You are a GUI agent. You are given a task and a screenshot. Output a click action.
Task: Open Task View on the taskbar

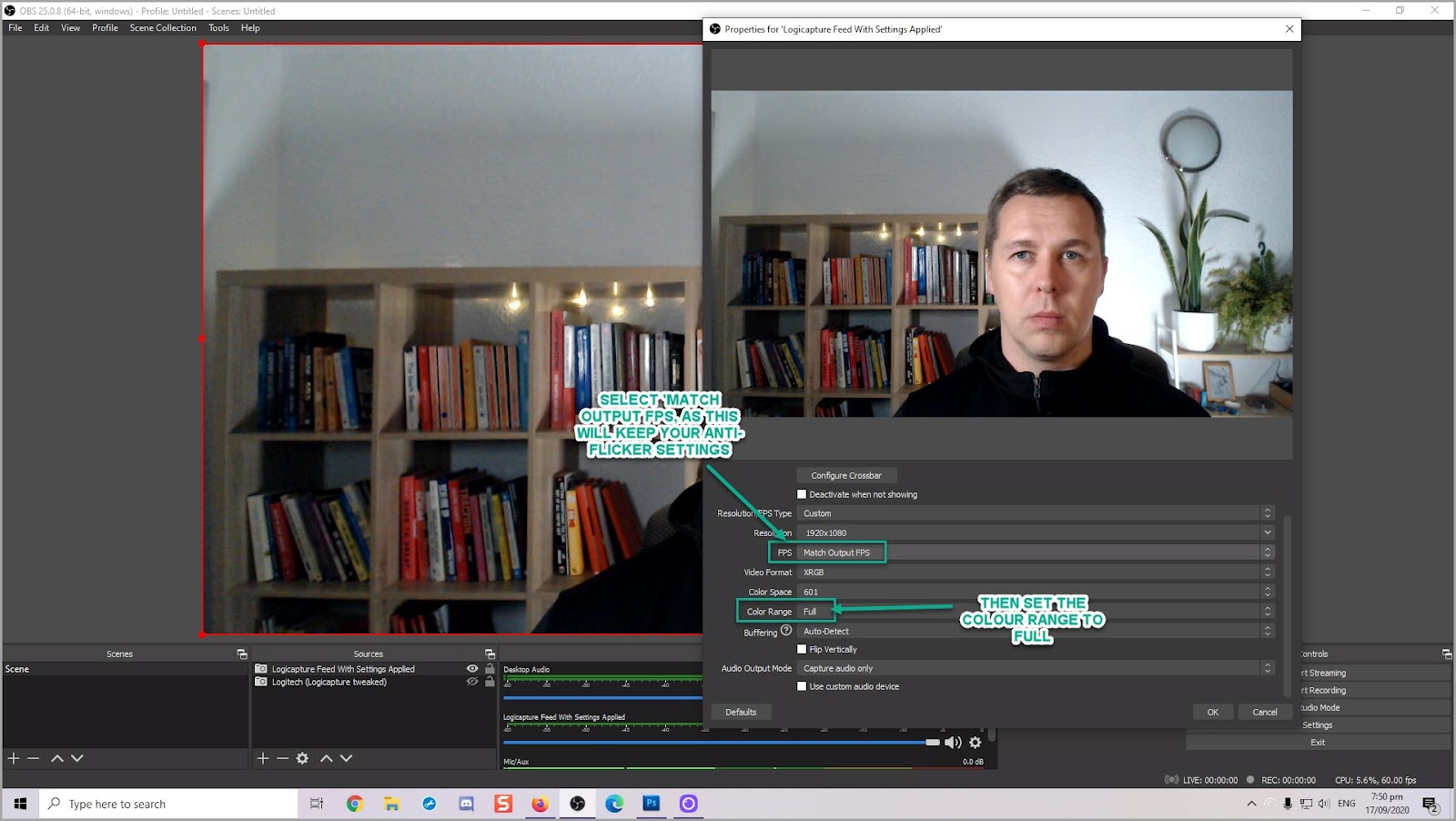coord(317,804)
